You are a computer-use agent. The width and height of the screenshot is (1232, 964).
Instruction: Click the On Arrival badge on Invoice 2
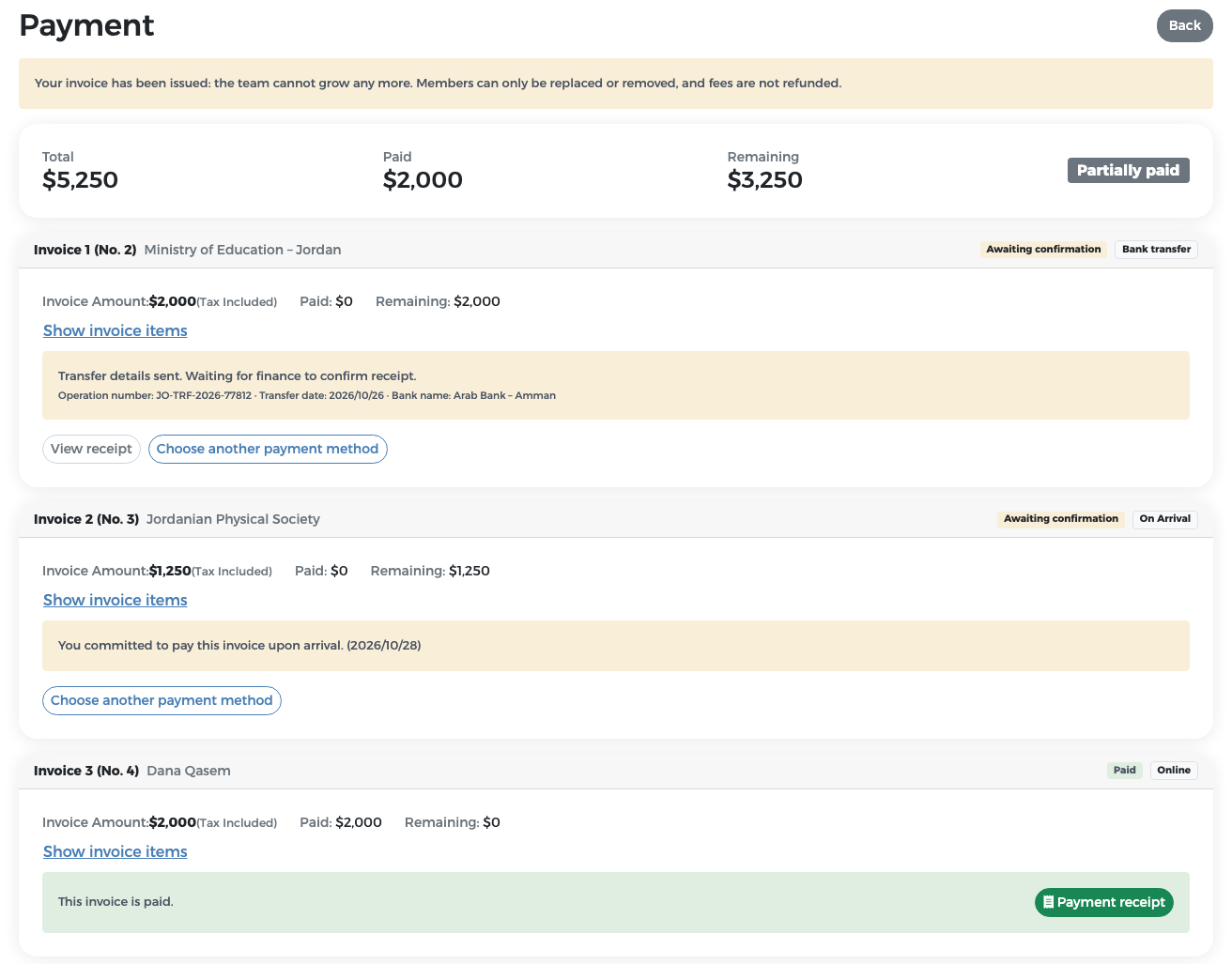coord(1164,519)
